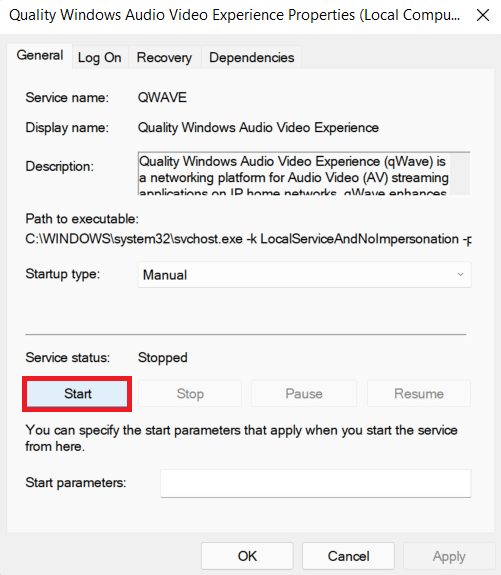This screenshot has width=501, height=575.
Task: Click the Stopped service status text
Action: [162, 358]
